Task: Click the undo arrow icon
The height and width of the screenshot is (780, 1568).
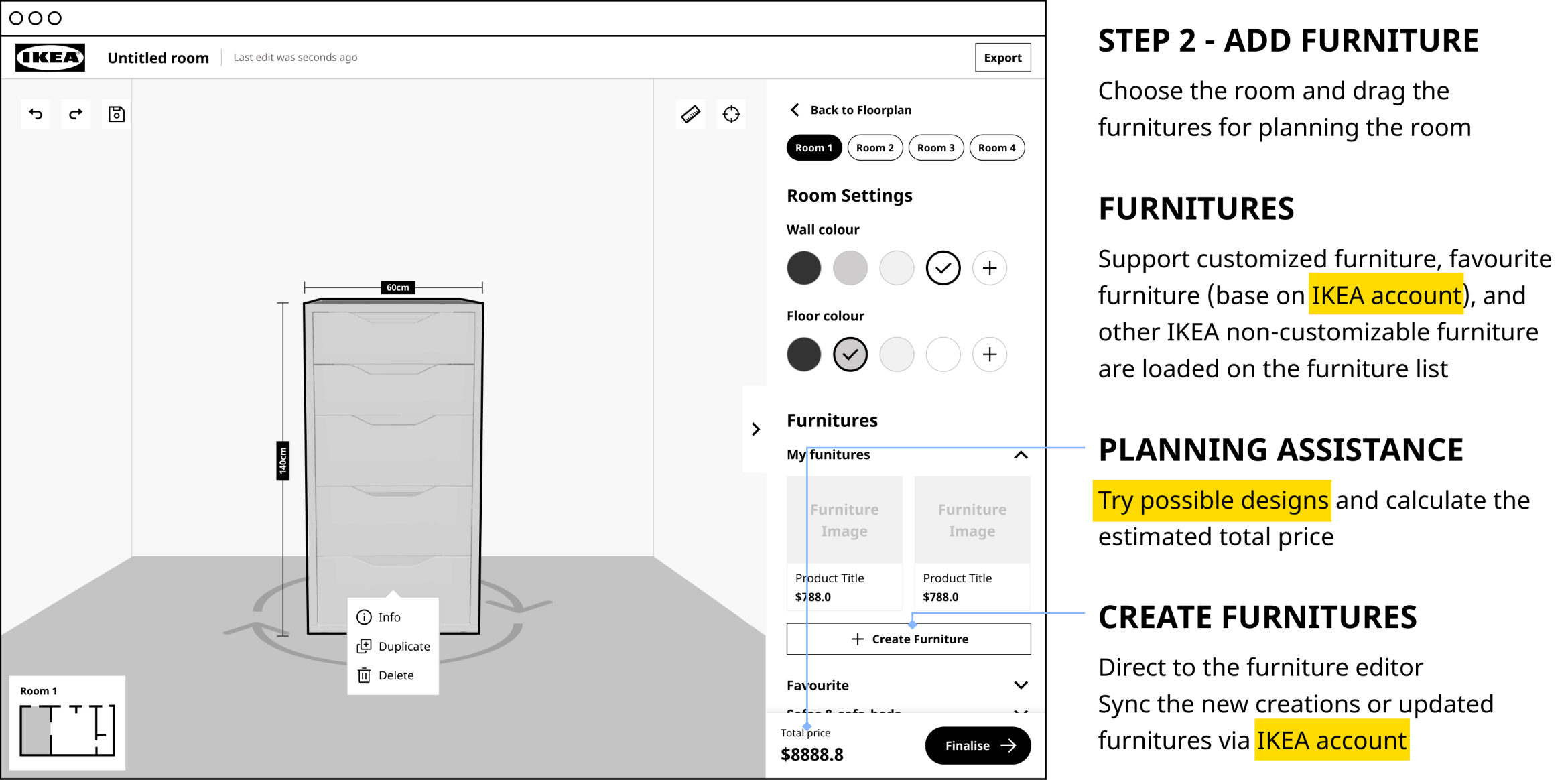Action: 36,114
